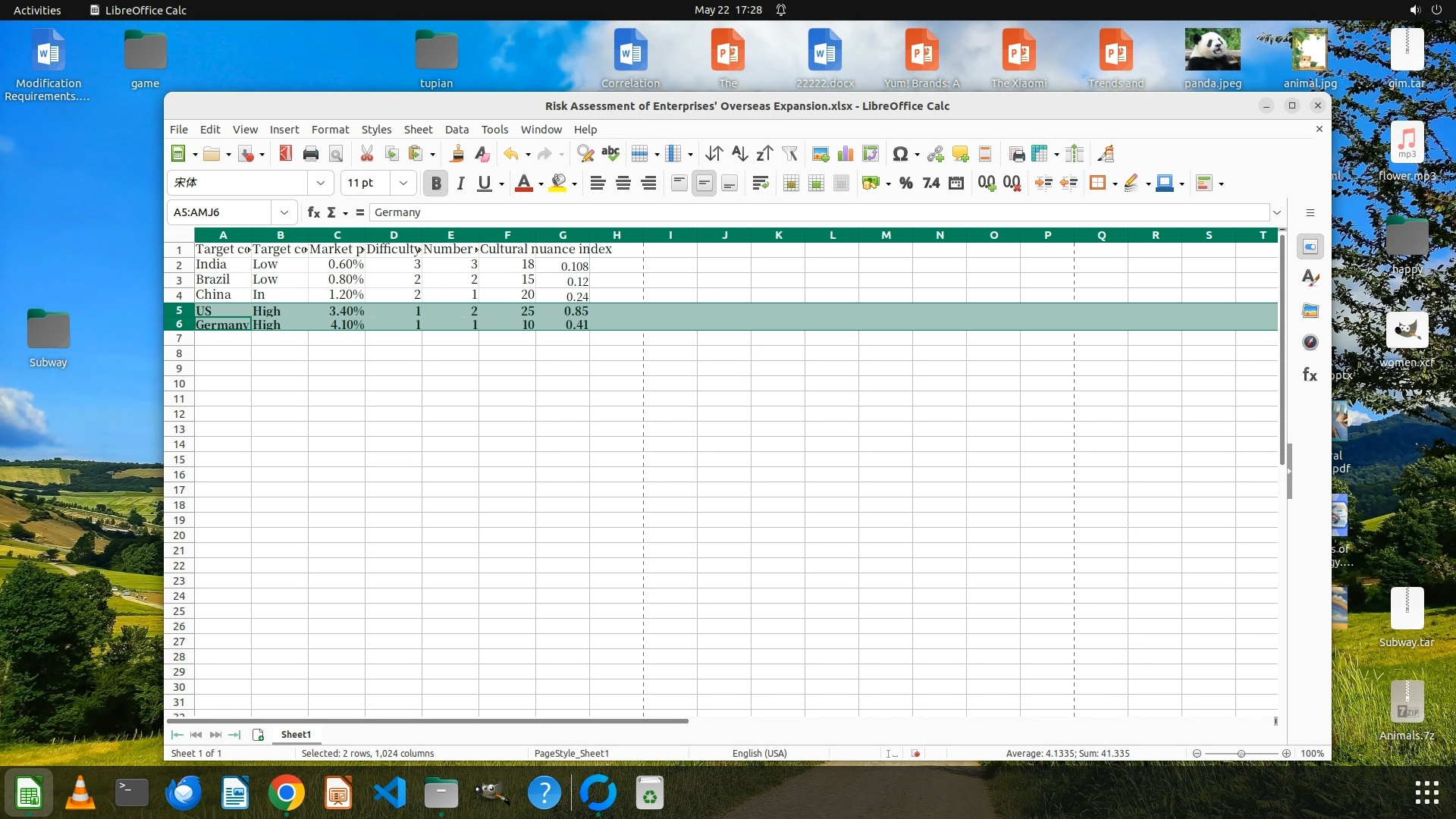Toggle Italic formatting
The image size is (1456, 819).
460,183
